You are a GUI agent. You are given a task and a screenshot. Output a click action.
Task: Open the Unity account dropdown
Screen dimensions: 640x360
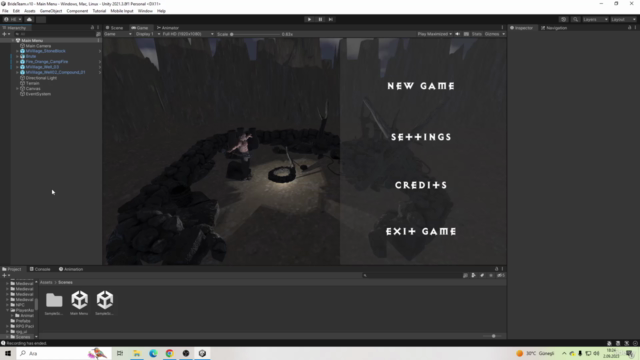[x=13, y=19]
